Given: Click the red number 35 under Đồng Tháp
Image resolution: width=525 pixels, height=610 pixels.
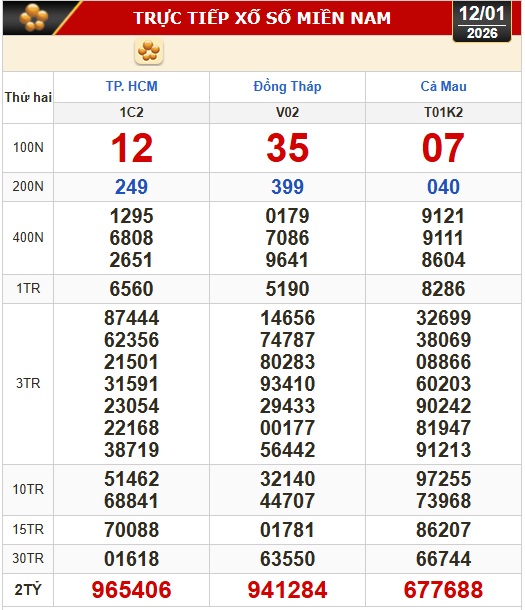Looking at the screenshot, I should click(287, 148).
